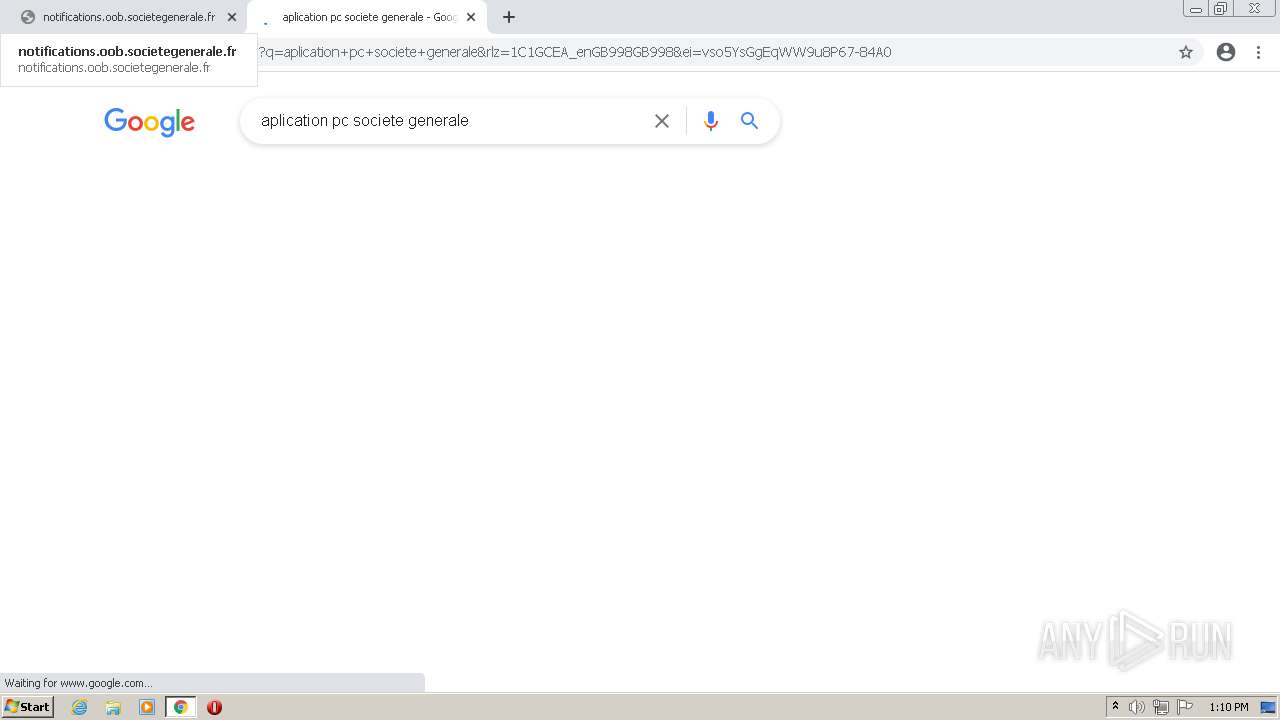The image size is (1280, 720).
Task: Open the clock showing 1:10 PM
Action: pos(1229,707)
